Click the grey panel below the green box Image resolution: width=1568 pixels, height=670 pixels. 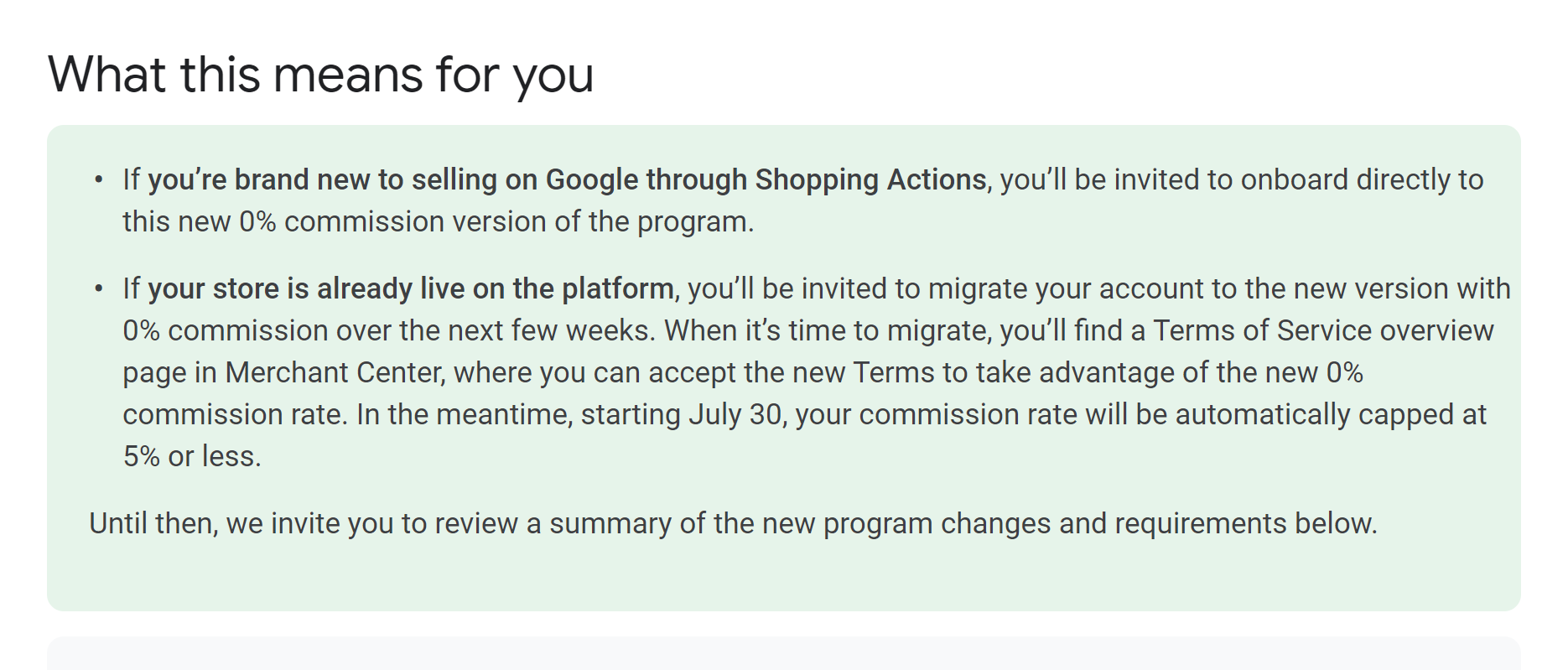tap(783, 654)
